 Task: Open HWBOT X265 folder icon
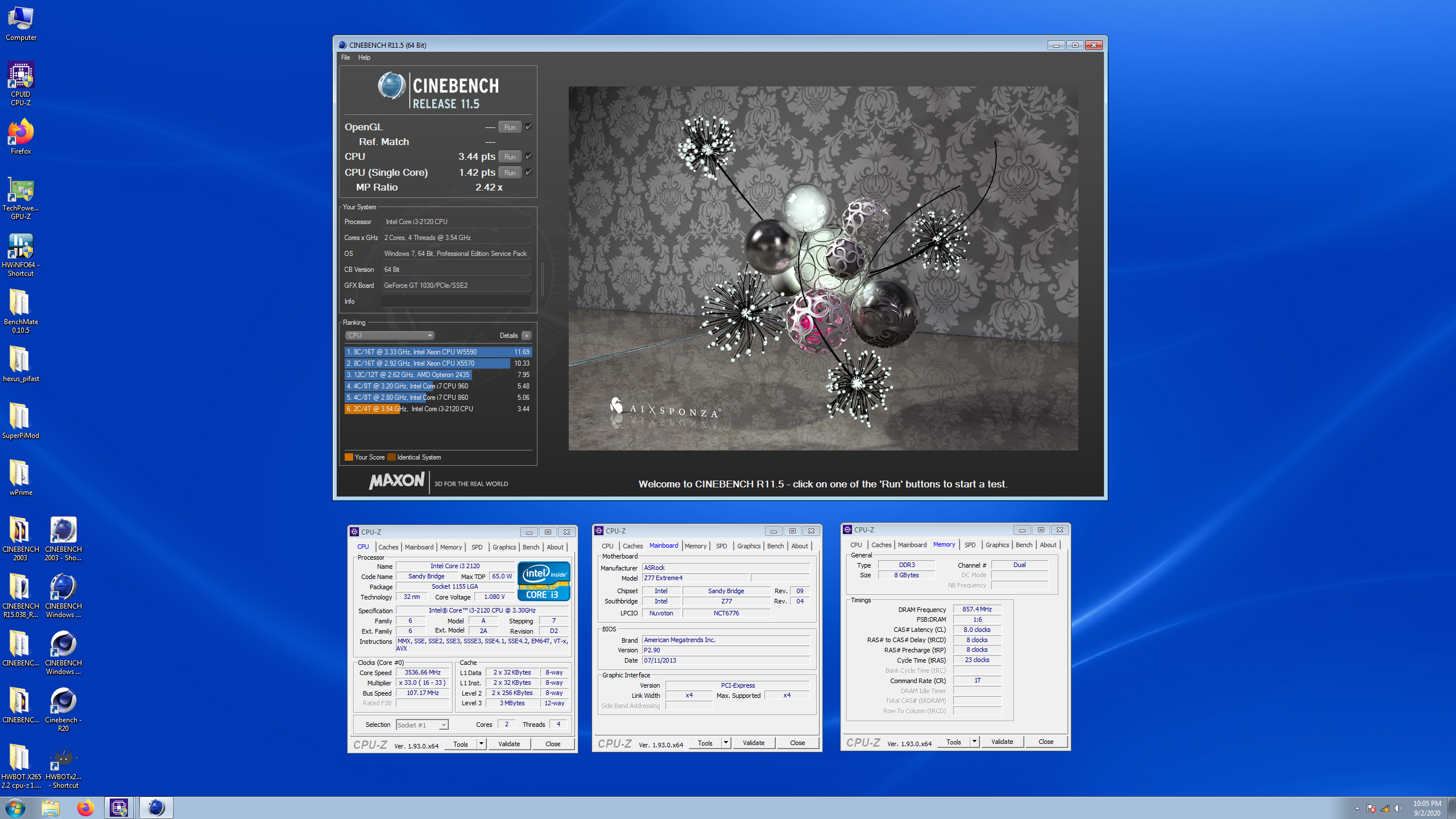click(x=21, y=766)
